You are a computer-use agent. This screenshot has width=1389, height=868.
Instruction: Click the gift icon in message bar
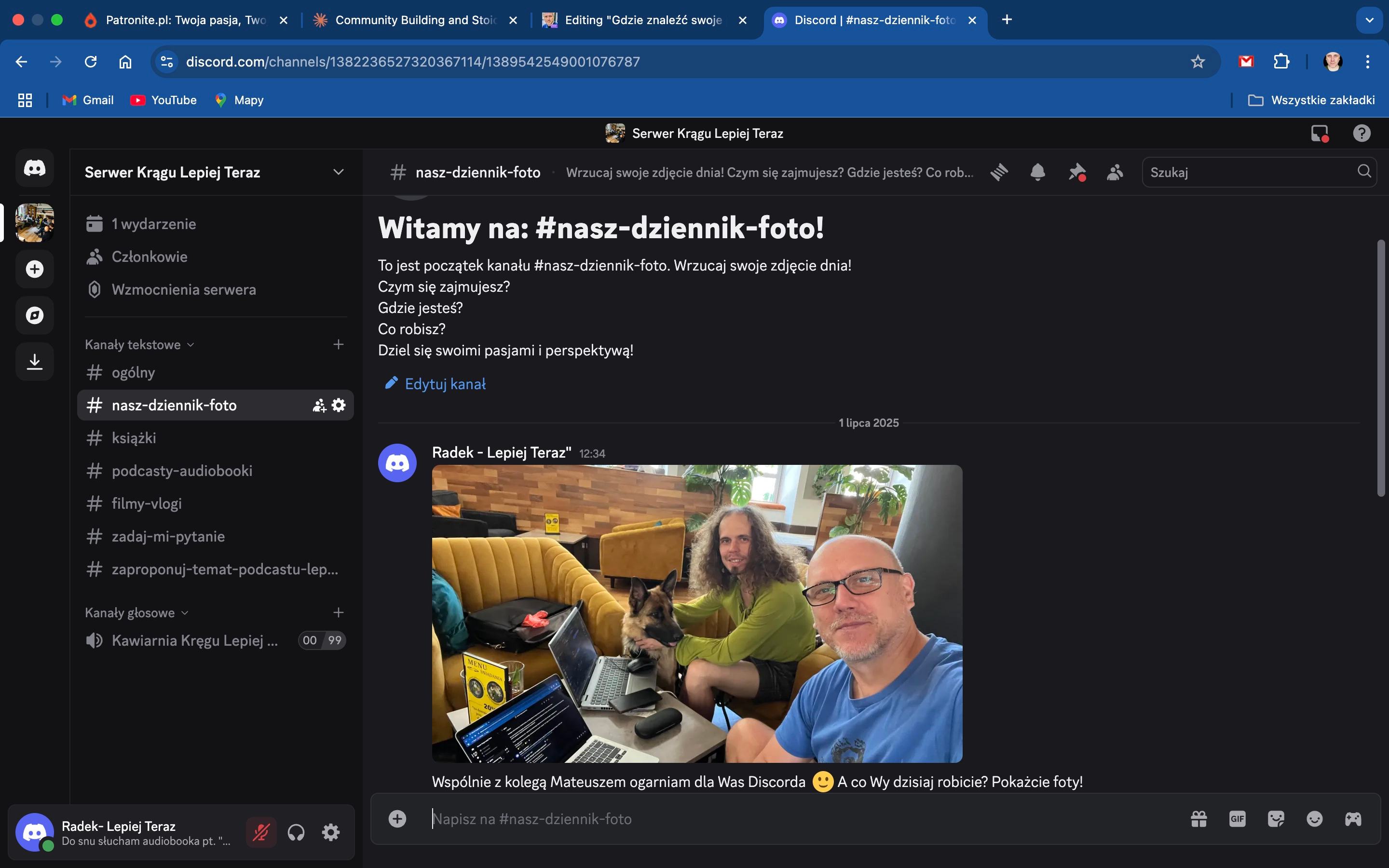[x=1198, y=819]
